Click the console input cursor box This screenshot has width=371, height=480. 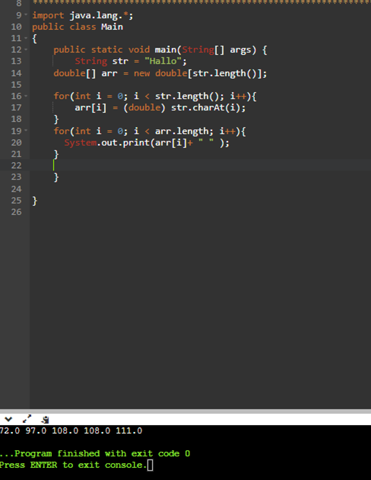[x=150, y=465]
